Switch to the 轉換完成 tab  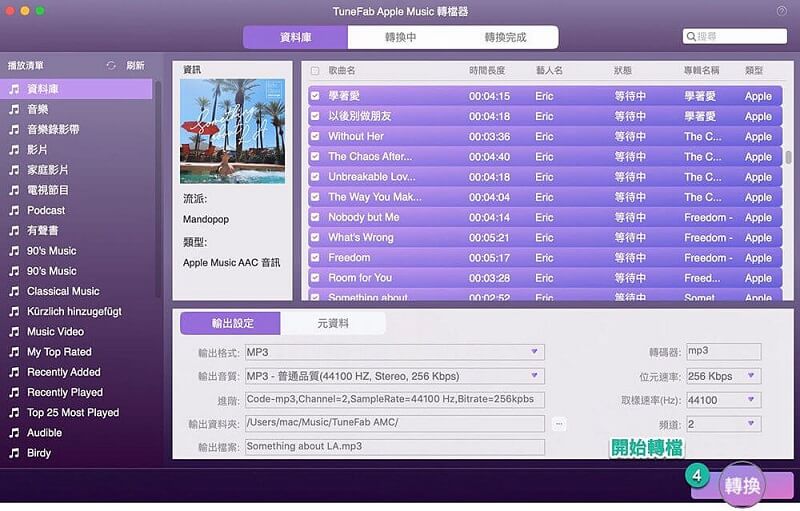[505, 37]
